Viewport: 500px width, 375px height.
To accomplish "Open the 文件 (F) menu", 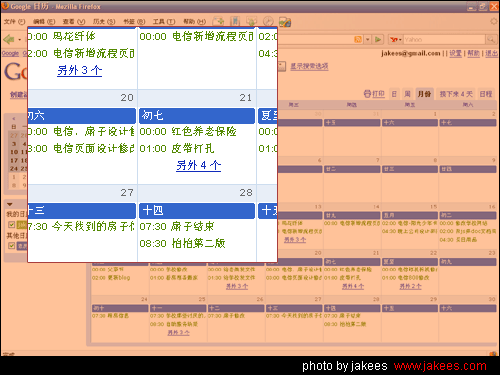I will point(14,22).
